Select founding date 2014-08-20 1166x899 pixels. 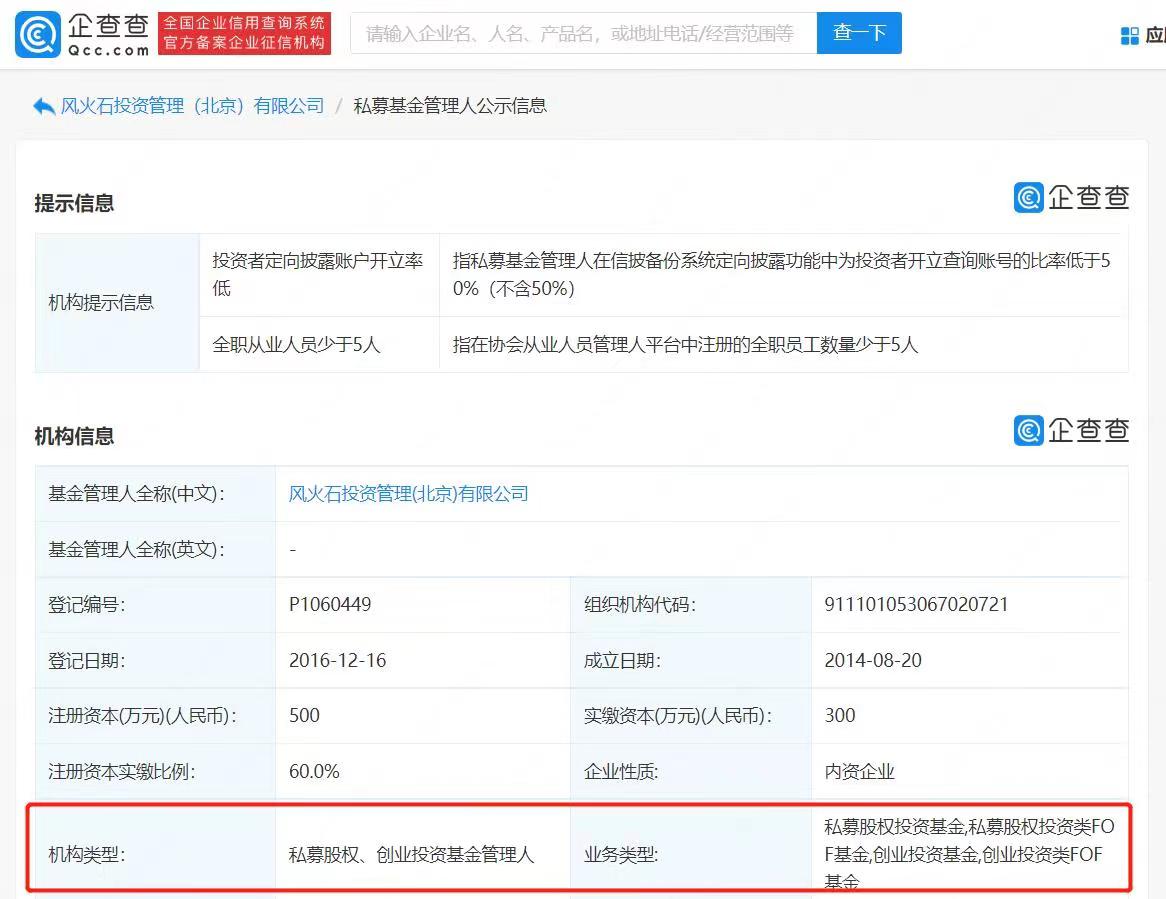tap(873, 660)
